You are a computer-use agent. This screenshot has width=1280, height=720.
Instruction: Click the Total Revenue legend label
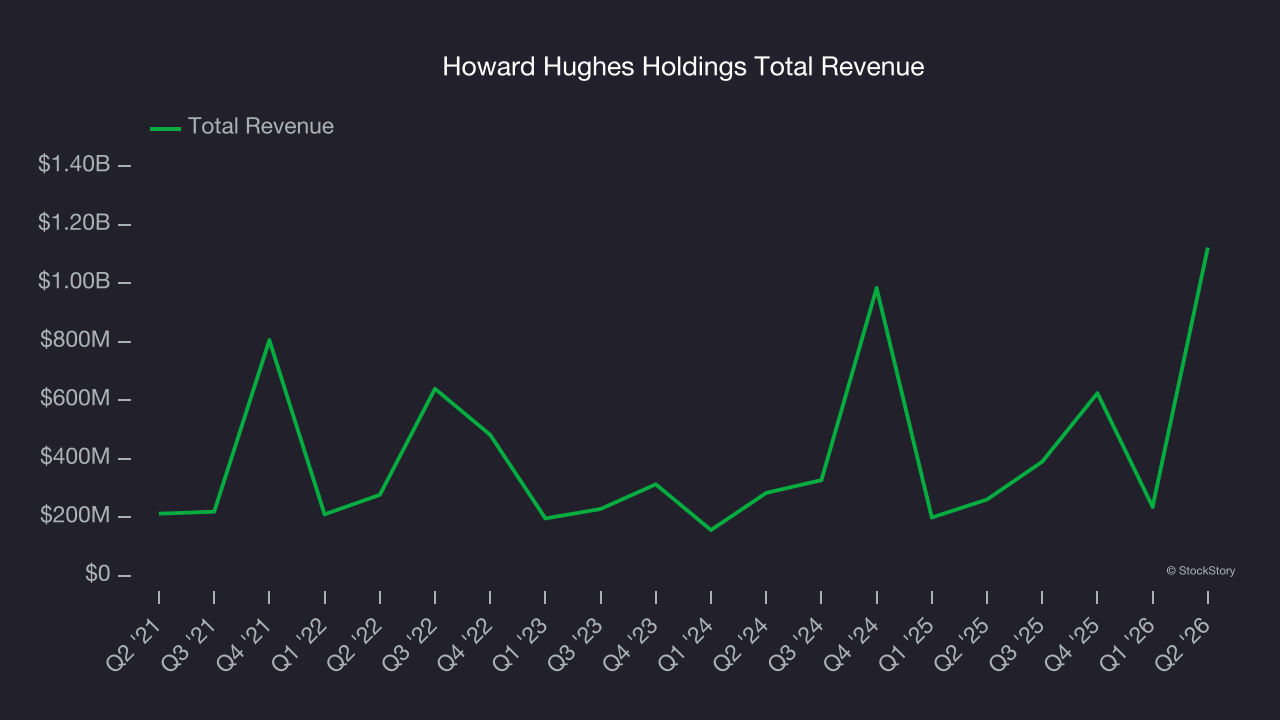[261, 127]
